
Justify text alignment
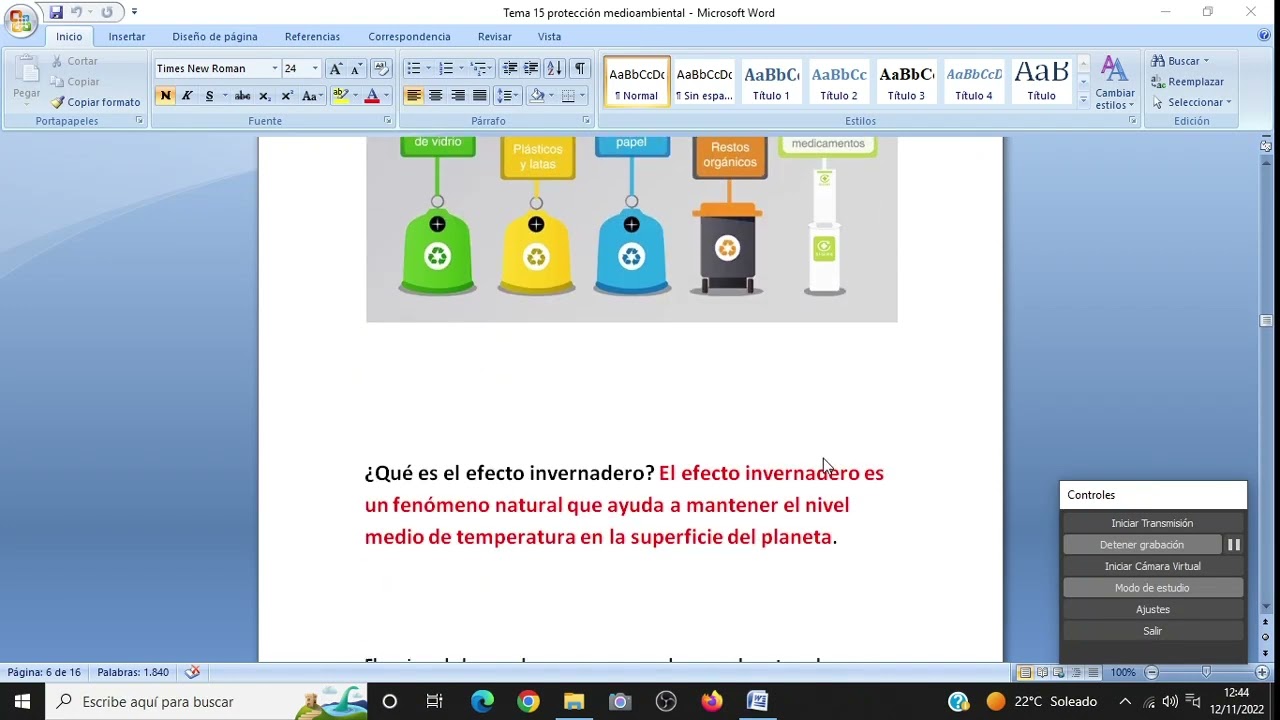tap(479, 96)
